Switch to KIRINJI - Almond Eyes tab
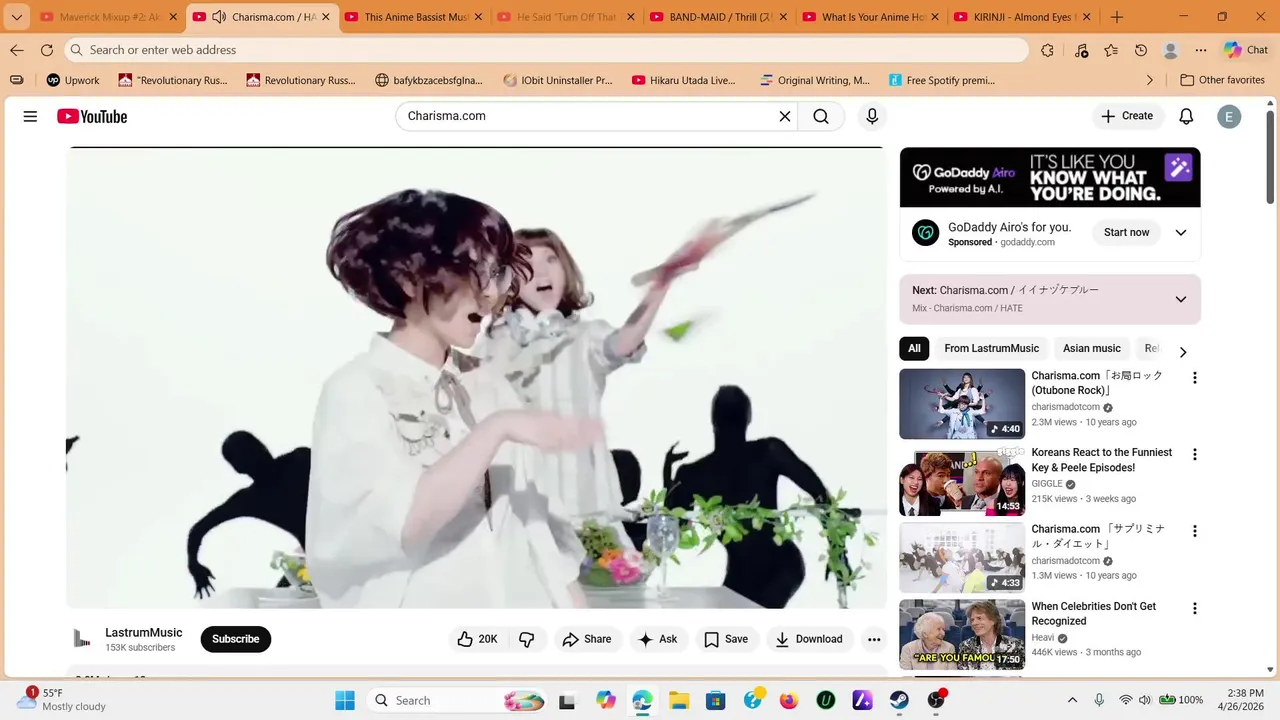 (x=1022, y=17)
